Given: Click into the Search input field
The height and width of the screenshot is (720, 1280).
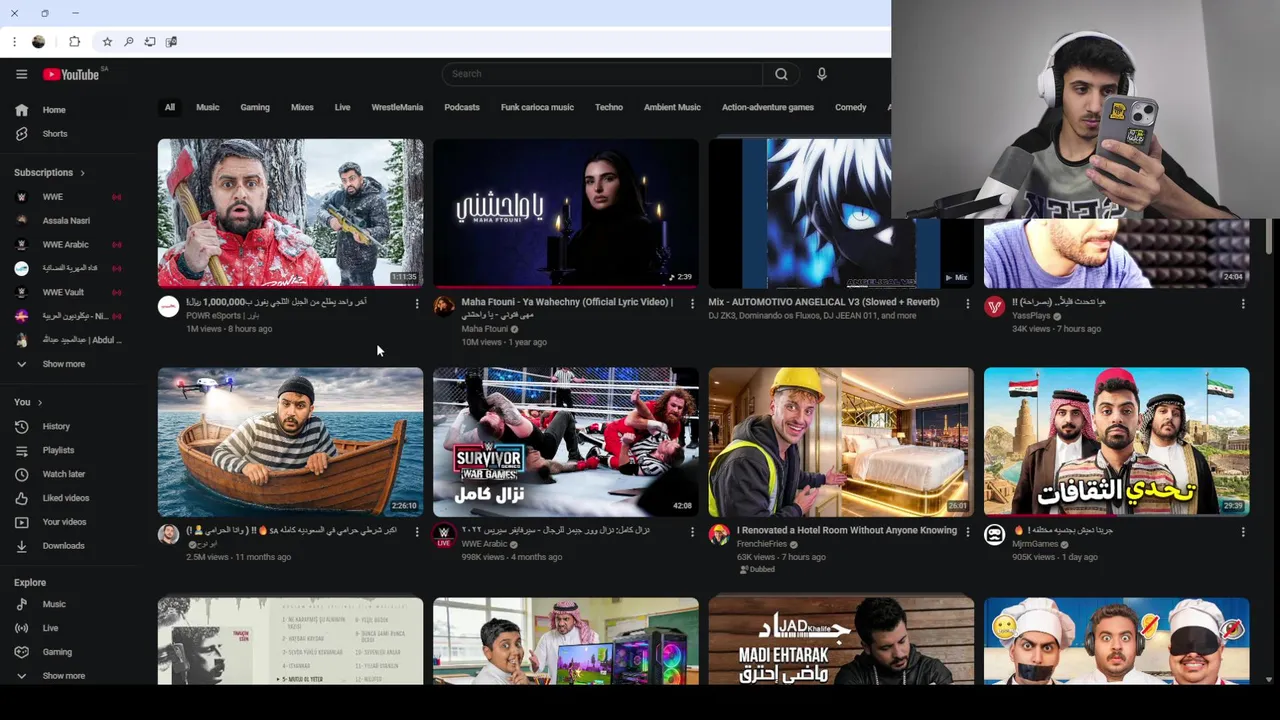Looking at the screenshot, I should pyautogui.click(x=602, y=74).
